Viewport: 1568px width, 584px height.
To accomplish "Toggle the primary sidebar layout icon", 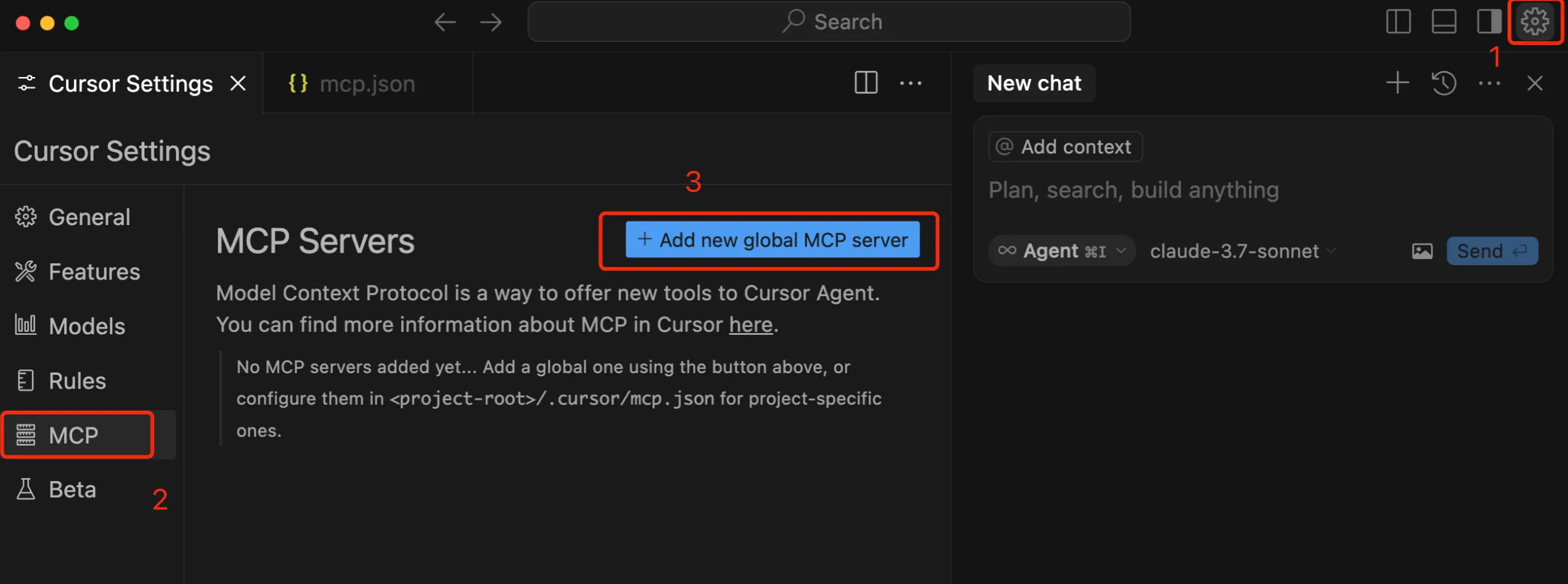I will point(1398,22).
